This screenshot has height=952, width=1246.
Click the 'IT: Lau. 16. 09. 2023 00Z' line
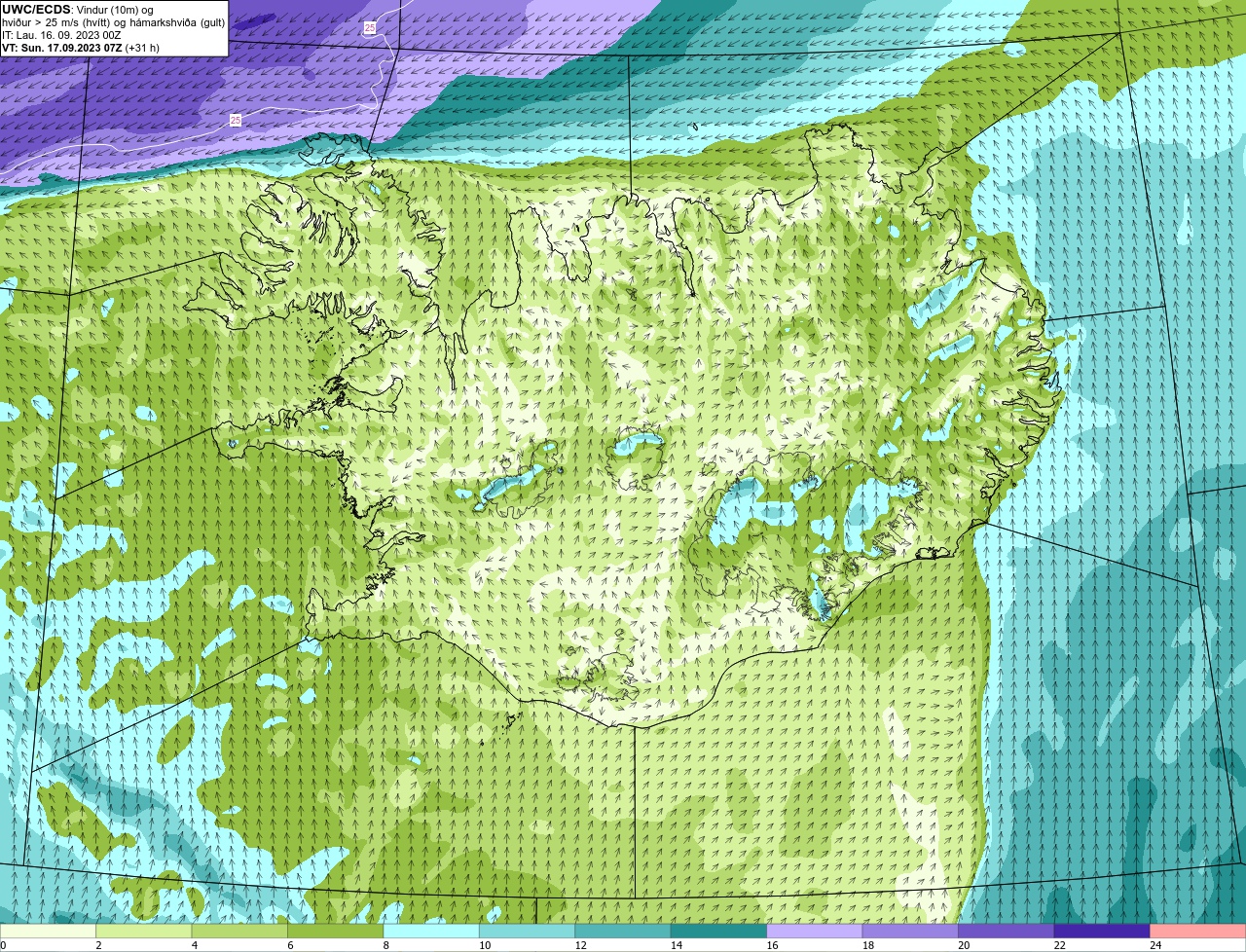61,34
